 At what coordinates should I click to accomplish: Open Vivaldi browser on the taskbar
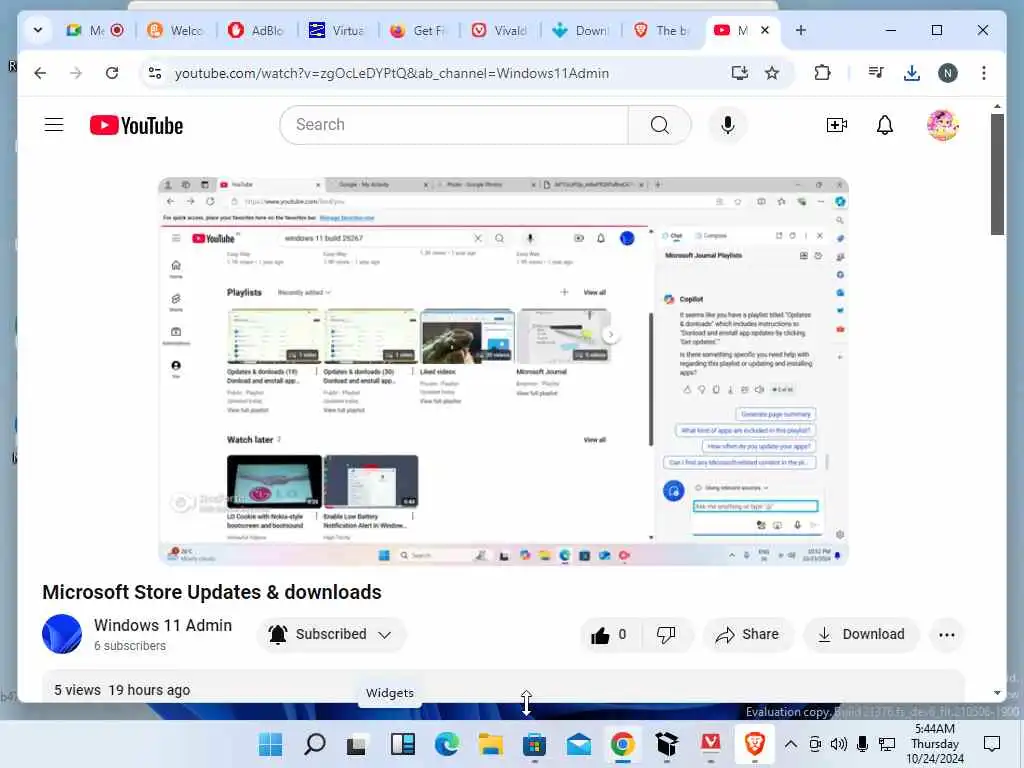pyautogui.click(x=711, y=744)
